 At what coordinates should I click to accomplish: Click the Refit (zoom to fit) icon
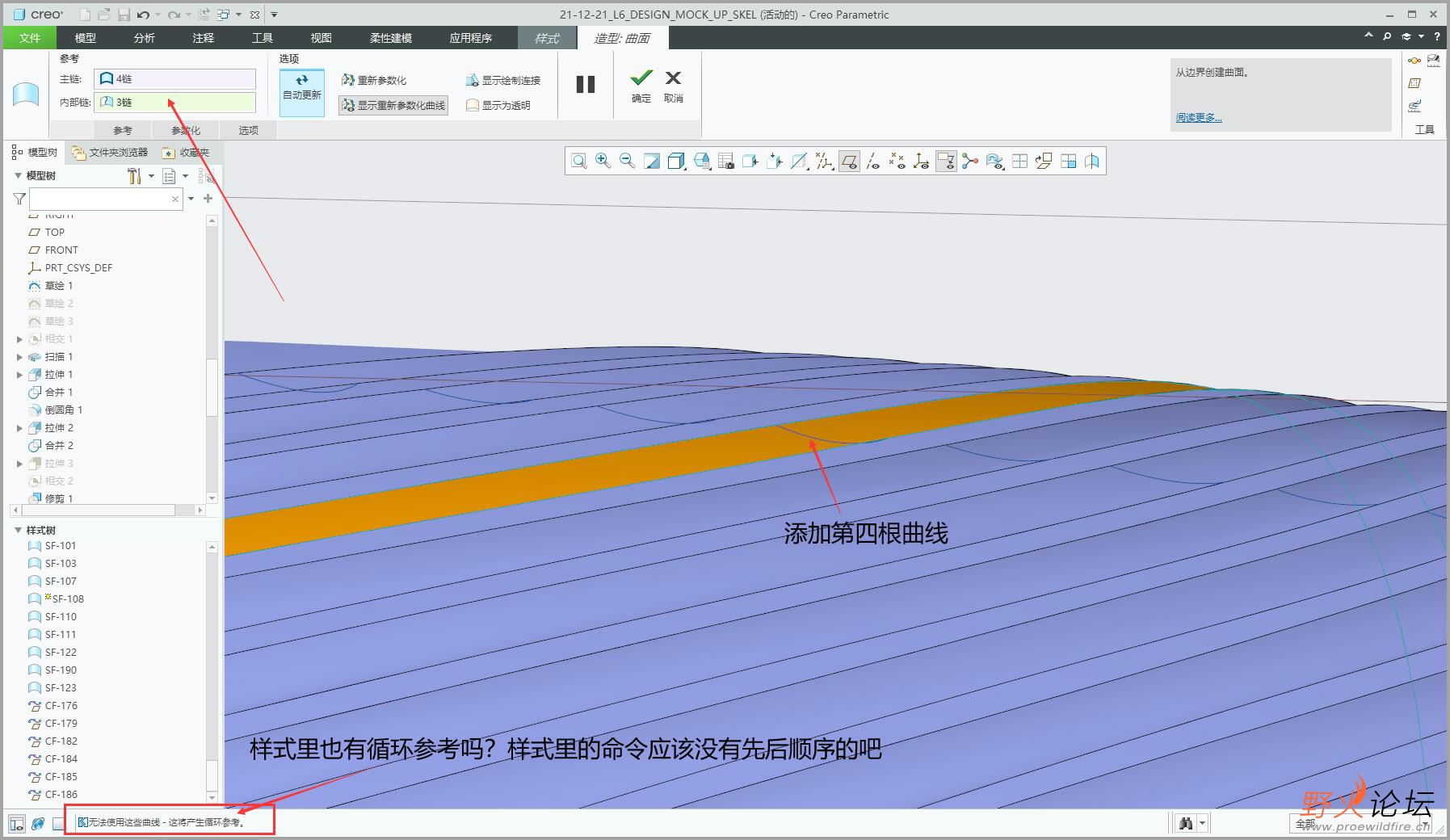click(x=578, y=162)
